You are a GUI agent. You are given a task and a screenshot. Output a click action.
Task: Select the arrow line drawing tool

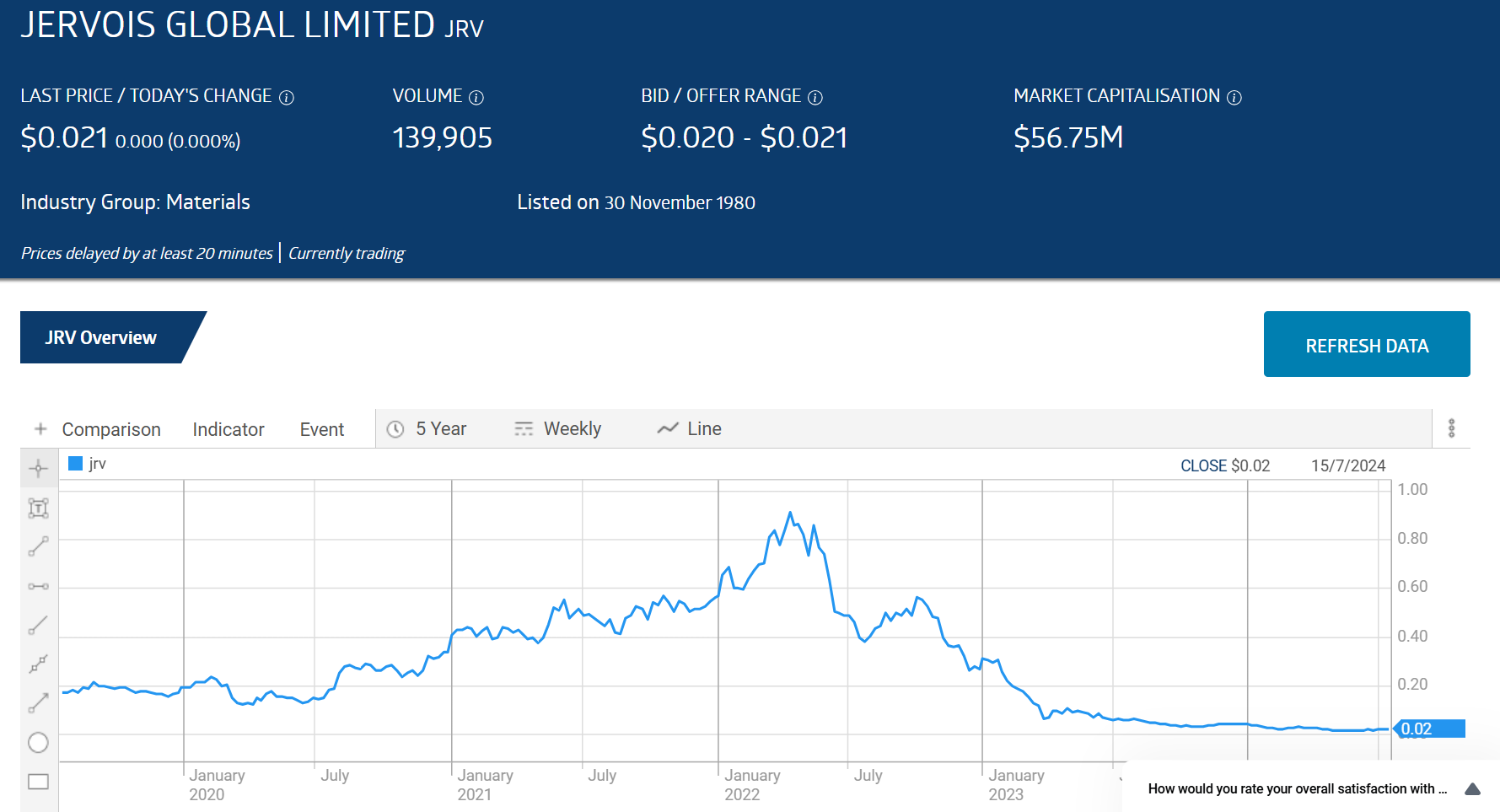[x=38, y=702]
